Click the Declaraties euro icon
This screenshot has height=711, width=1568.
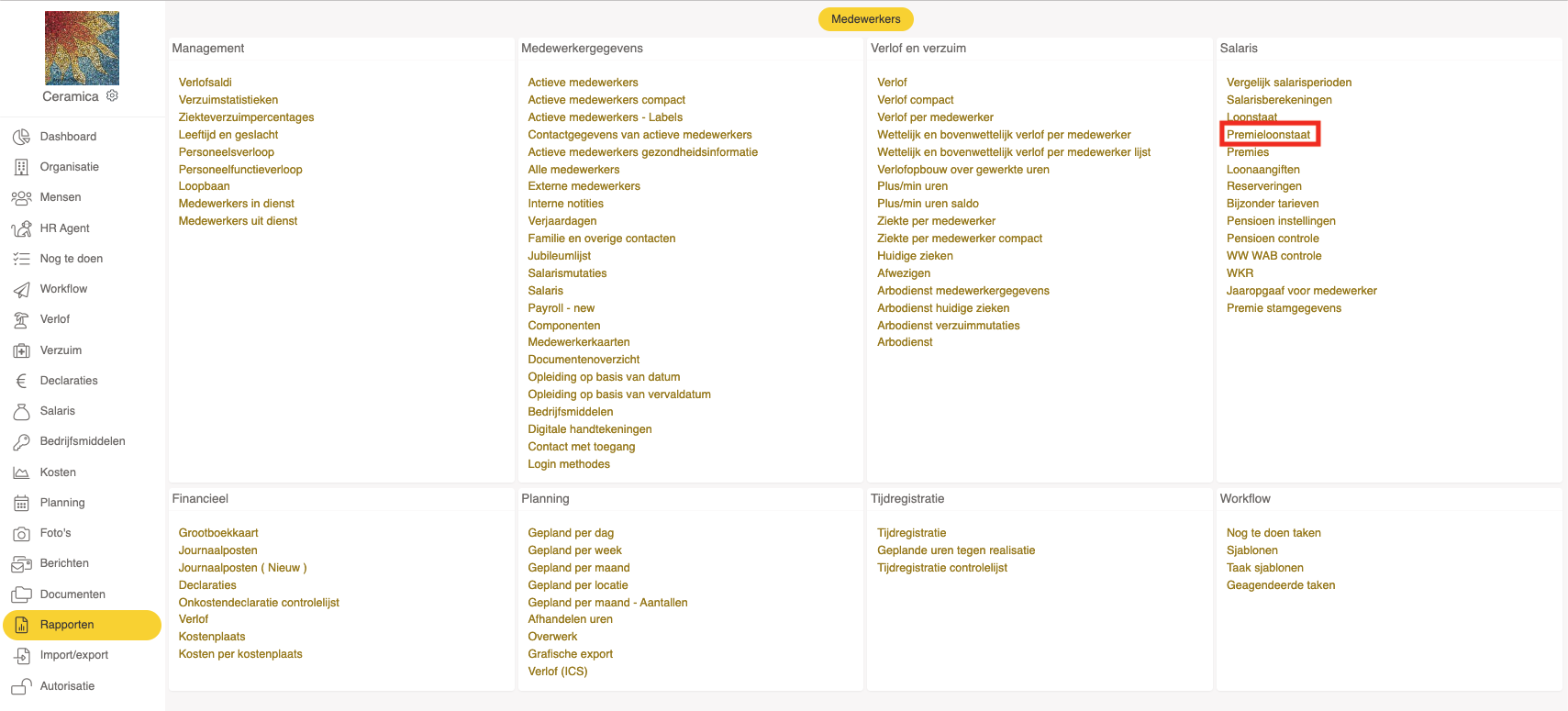22,381
